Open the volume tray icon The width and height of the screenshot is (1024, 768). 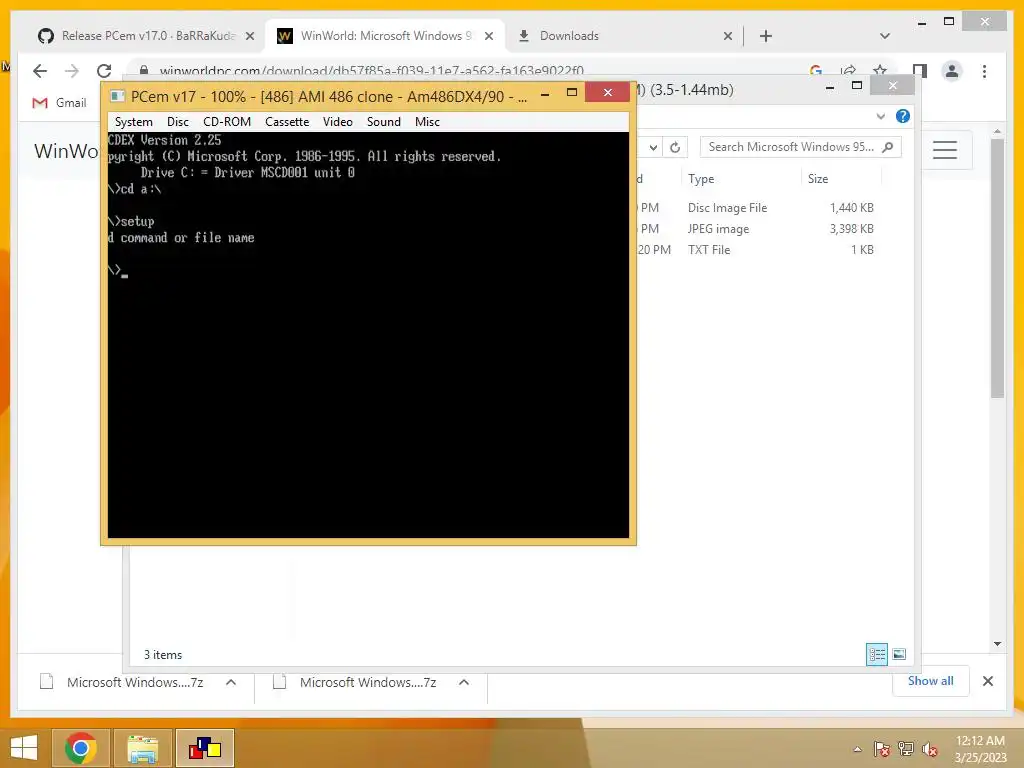[930, 749]
